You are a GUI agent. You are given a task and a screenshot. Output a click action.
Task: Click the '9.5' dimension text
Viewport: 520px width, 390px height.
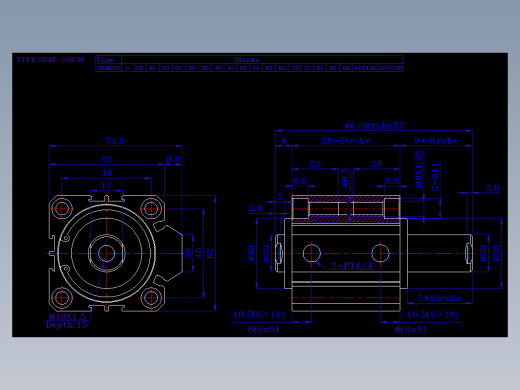tap(173, 159)
